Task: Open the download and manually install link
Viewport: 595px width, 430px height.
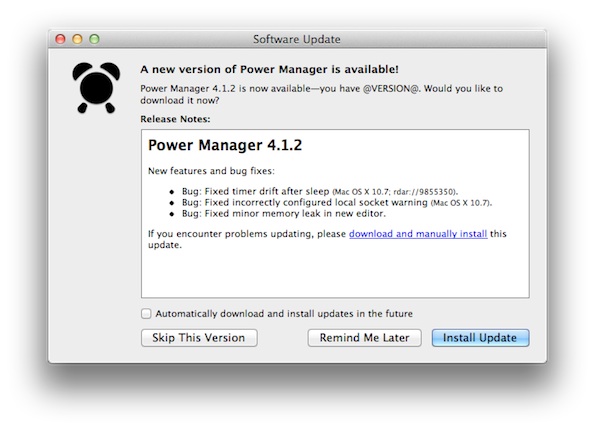Action: tap(418, 234)
